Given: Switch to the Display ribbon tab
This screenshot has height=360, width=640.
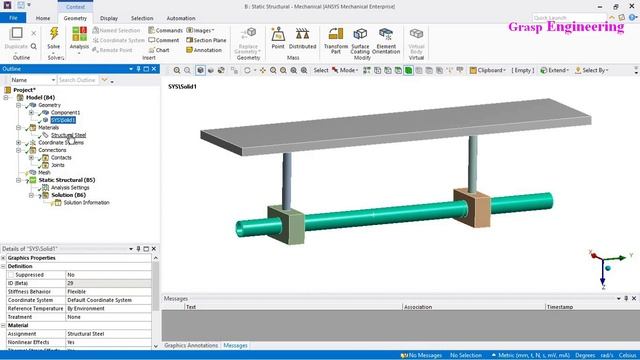Looking at the screenshot, I should pos(109,18).
